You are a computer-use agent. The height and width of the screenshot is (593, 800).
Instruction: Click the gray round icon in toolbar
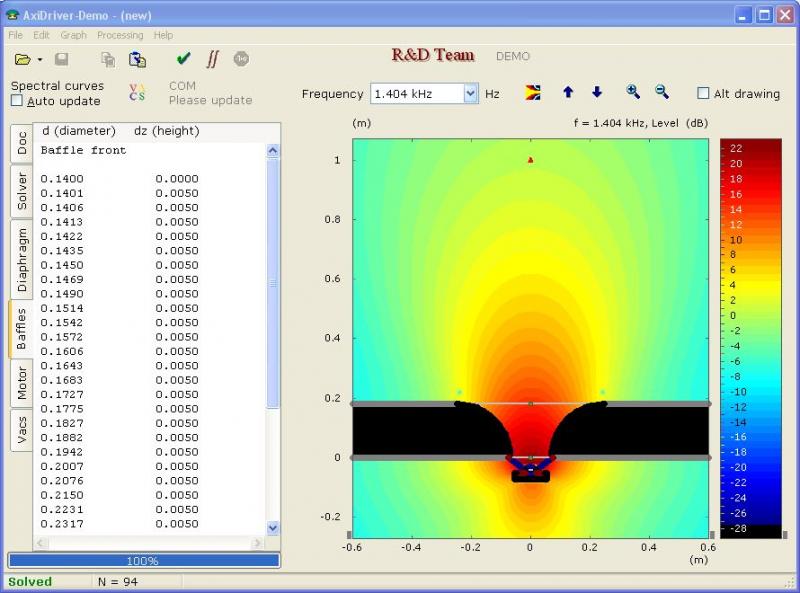tap(241, 59)
